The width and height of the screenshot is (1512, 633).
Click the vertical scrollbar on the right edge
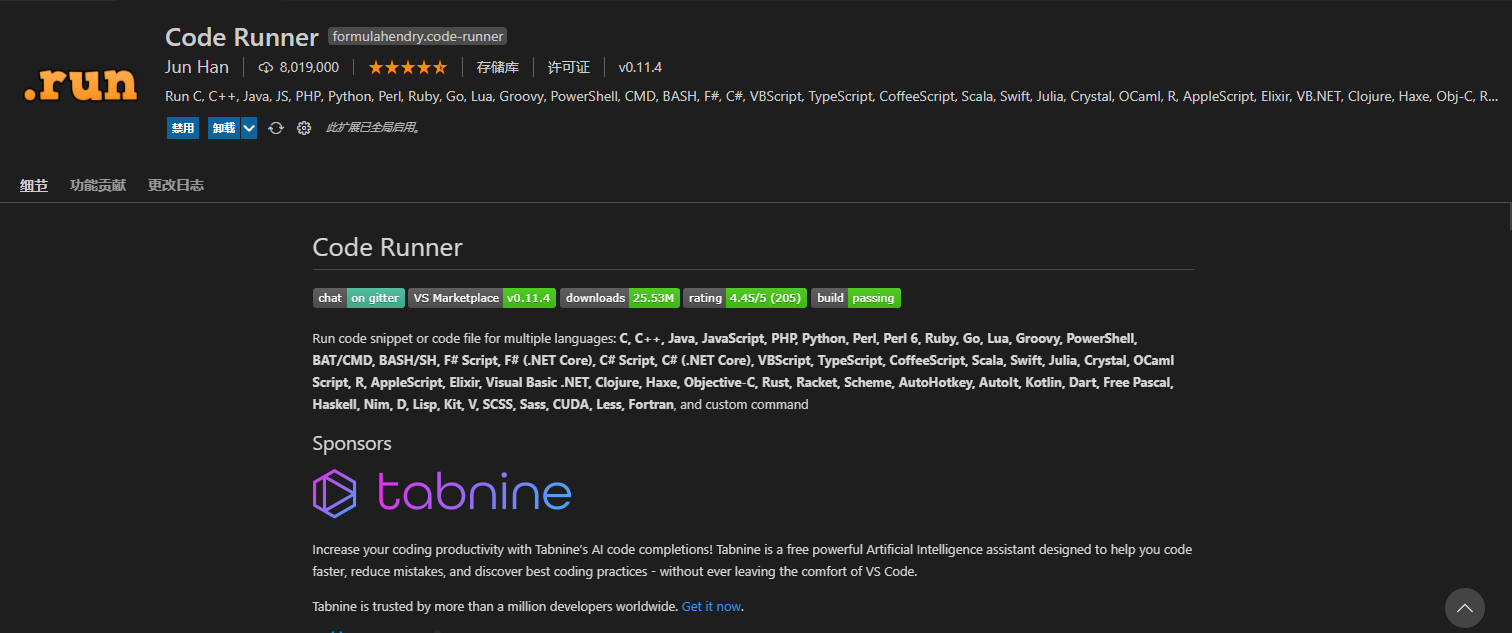[x=1508, y=217]
